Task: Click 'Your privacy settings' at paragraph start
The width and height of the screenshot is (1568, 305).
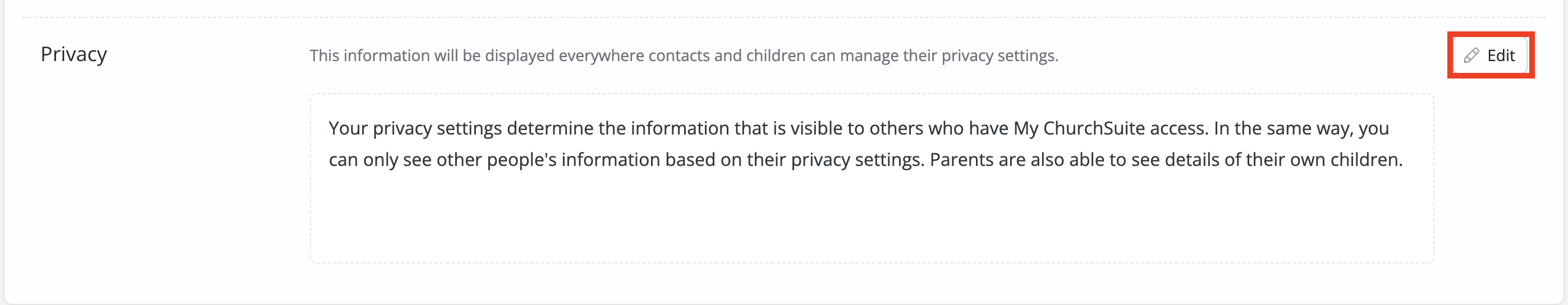Action: point(415,128)
